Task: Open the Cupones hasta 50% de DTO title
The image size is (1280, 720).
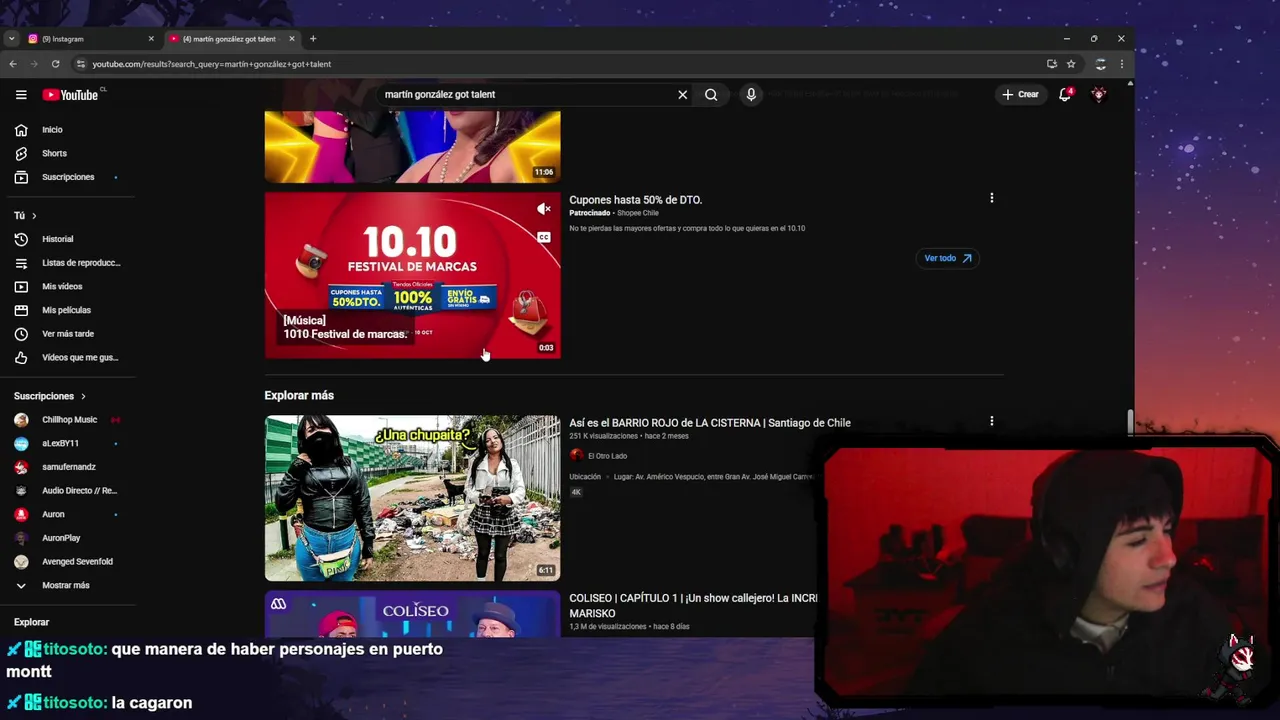Action: pos(635,200)
